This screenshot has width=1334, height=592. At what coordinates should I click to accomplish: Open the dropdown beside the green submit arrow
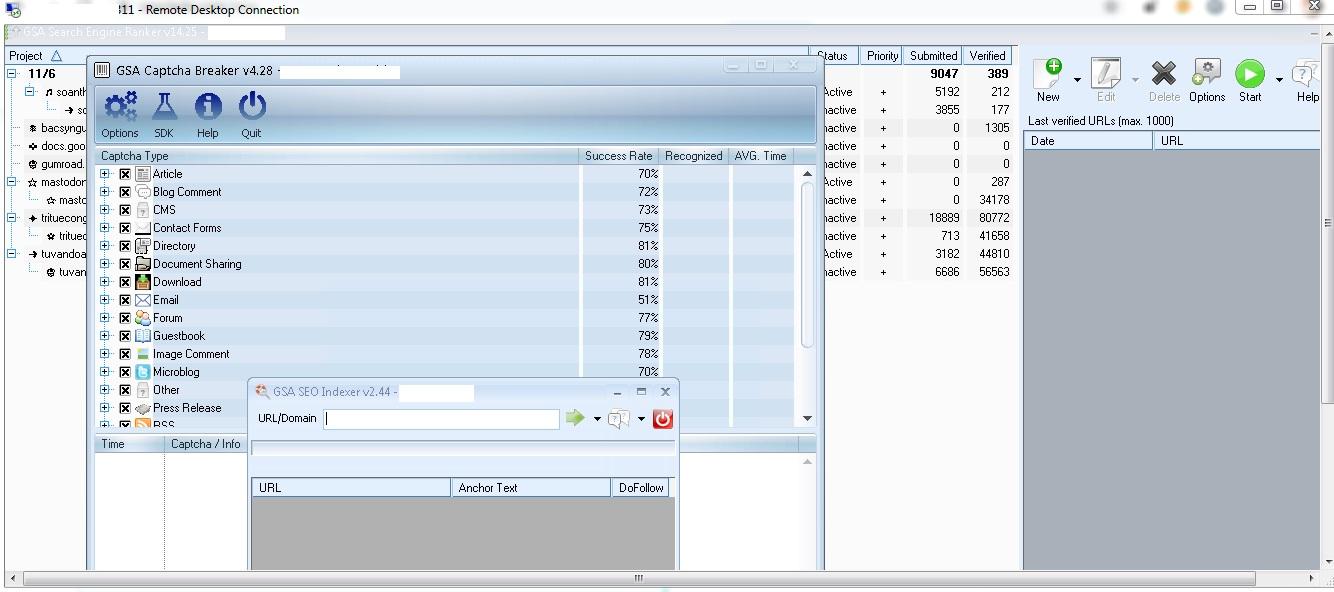click(597, 419)
